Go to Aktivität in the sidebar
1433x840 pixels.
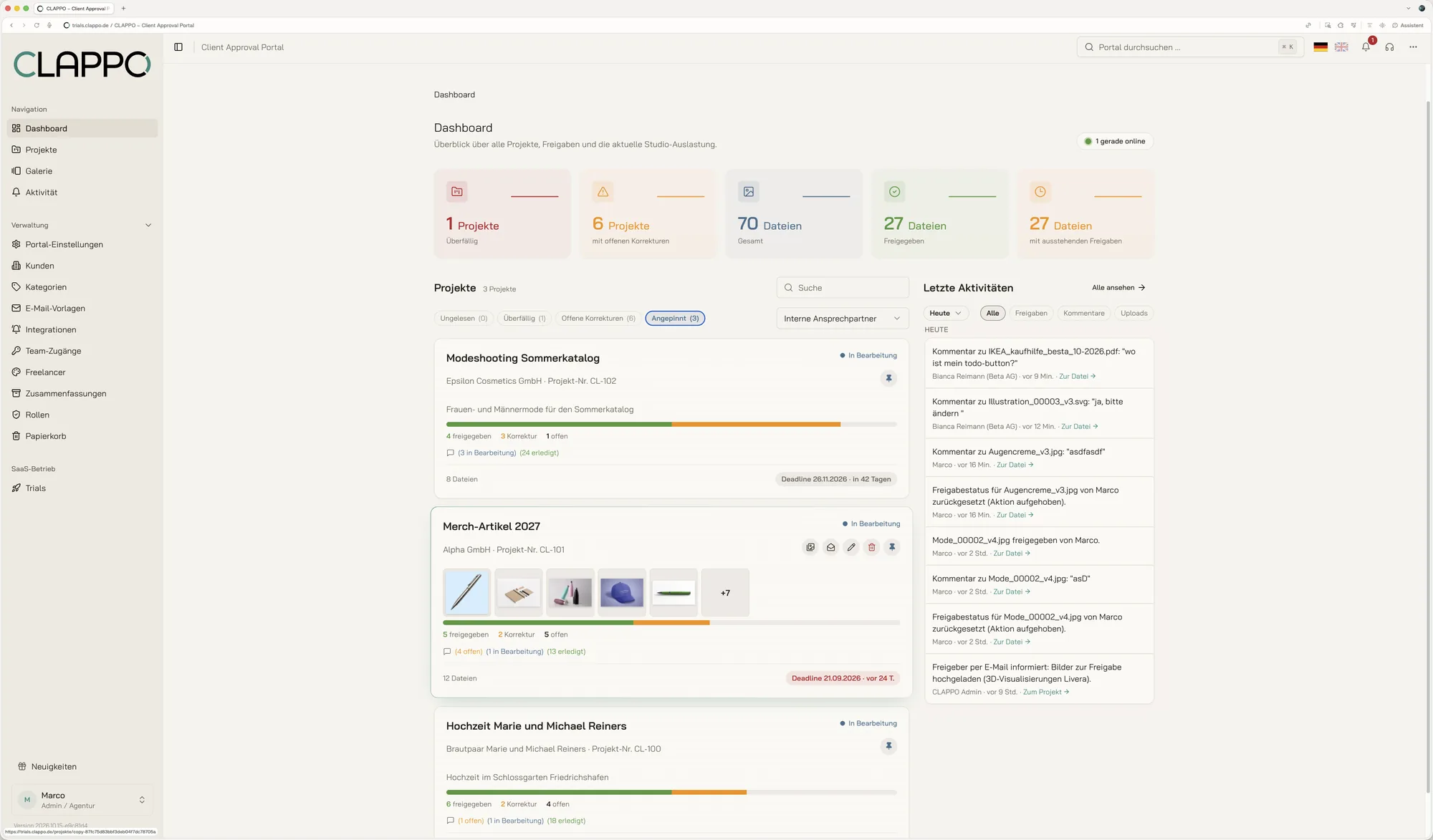(82, 193)
